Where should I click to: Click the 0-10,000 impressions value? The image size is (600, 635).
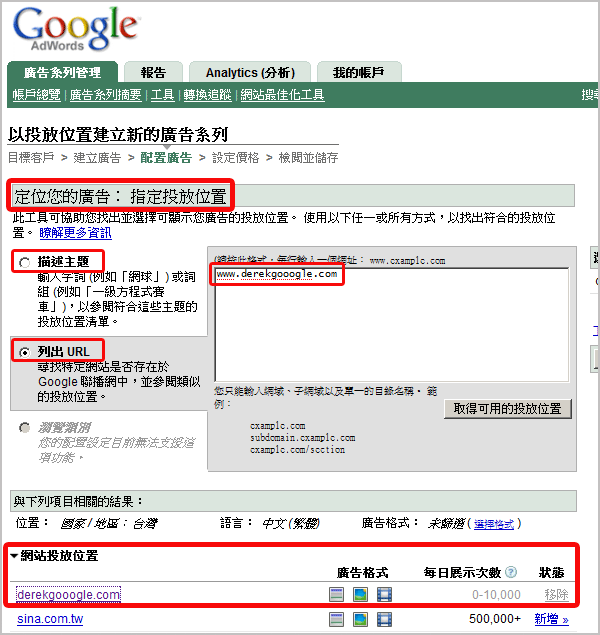(496, 595)
